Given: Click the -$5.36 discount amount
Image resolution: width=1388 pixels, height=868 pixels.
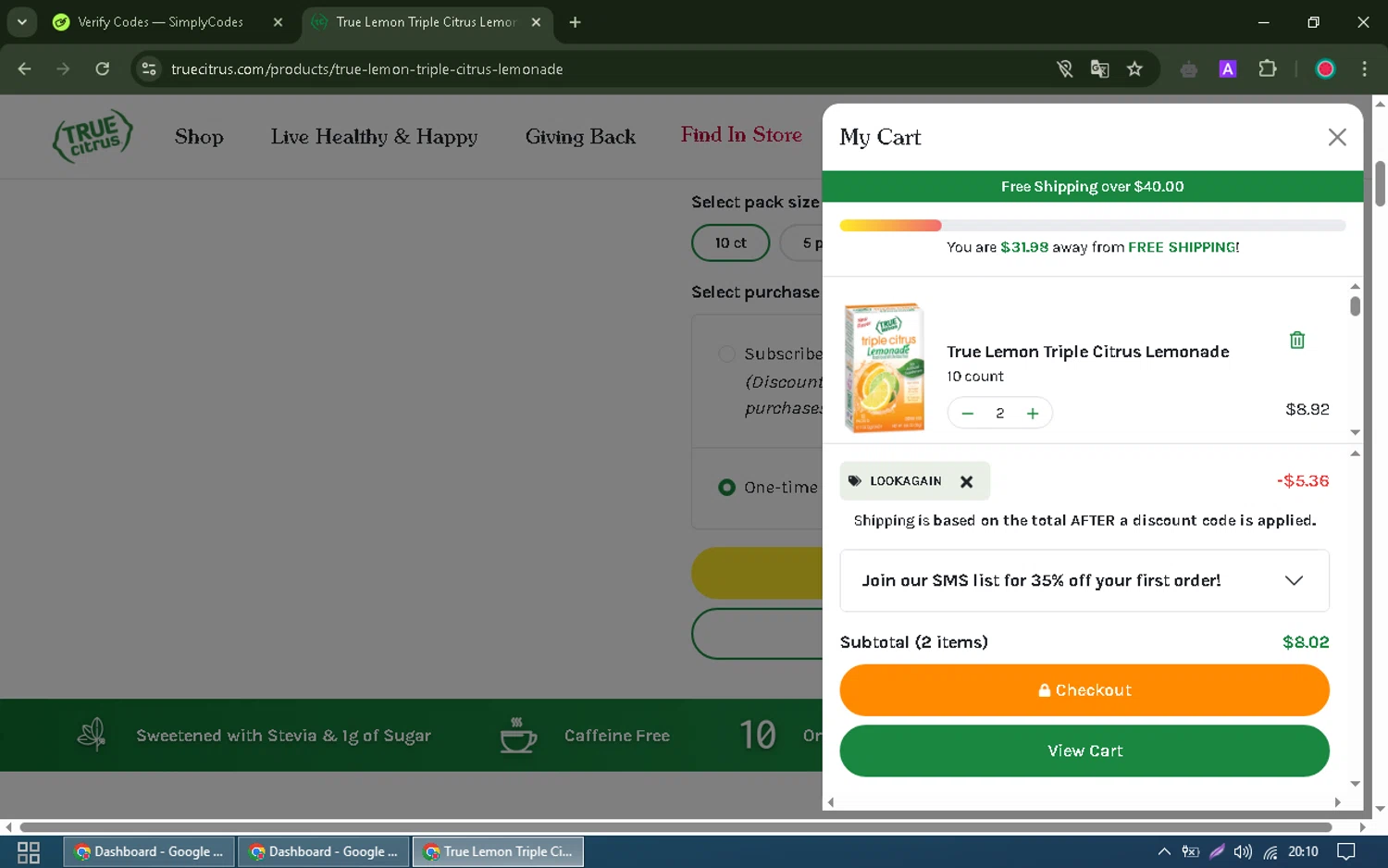Looking at the screenshot, I should (x=1302, y=481).
